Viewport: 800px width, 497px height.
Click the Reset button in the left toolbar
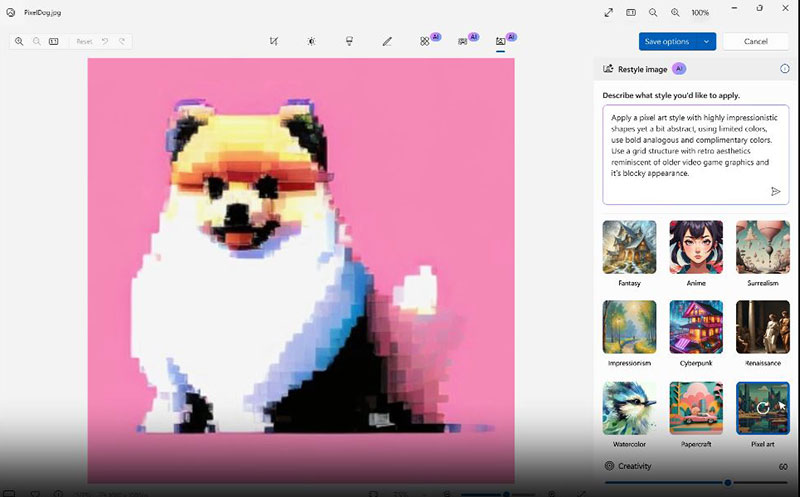(84, 41)
